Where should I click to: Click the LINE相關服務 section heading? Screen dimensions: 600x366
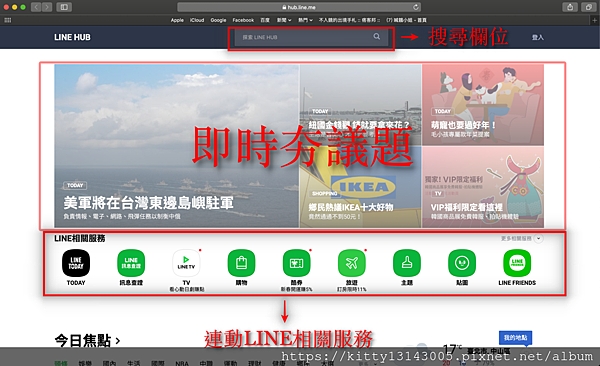[x=80, y=239]
